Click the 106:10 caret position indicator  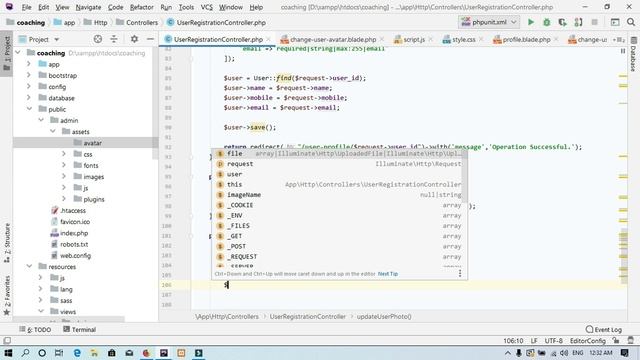click(x=513, y=340)
